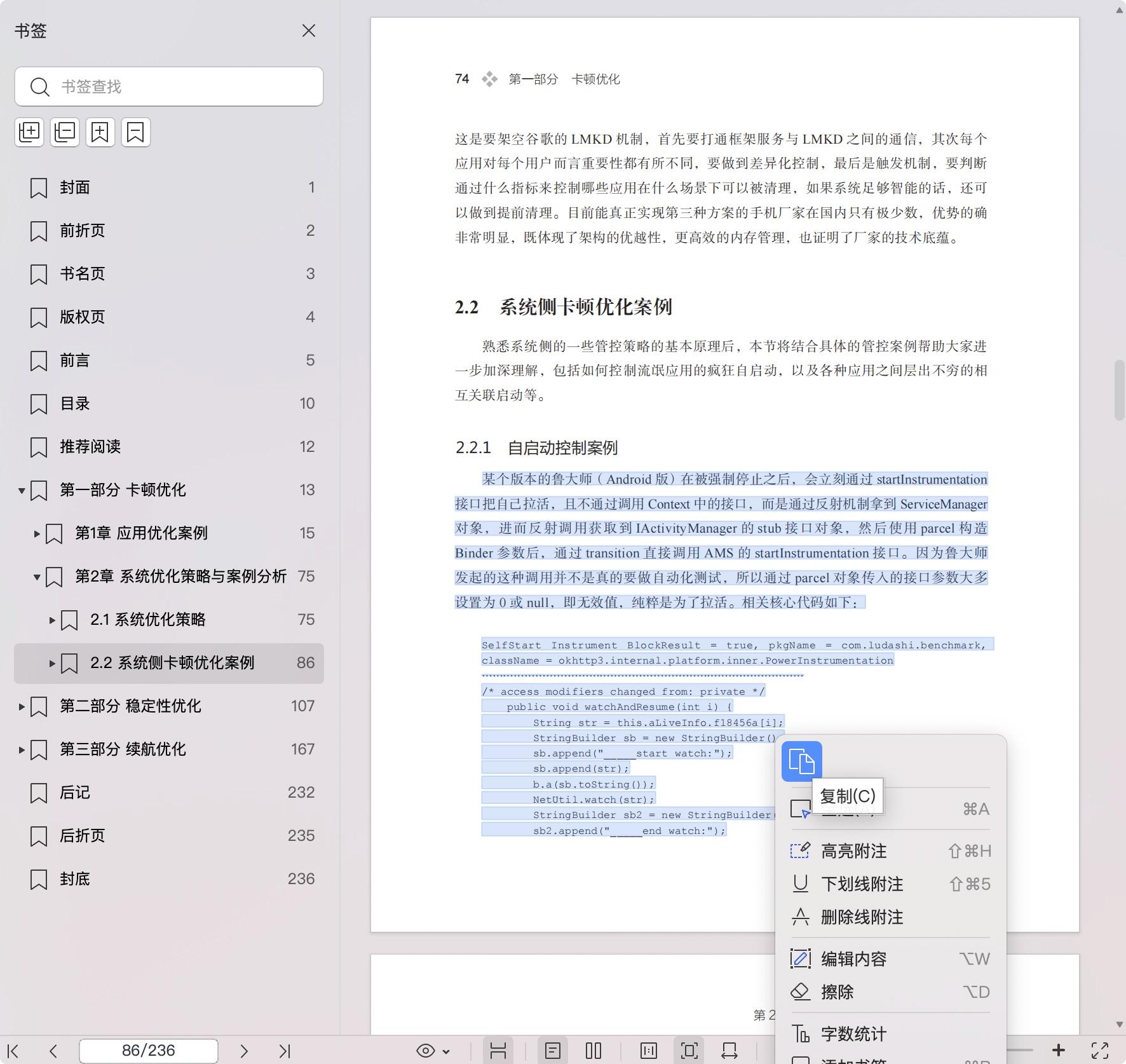This screenshot has width=1126, height=1064.
Task: Toggle single page view mode
Action: pyautogui.click(x=553, y=1051)
